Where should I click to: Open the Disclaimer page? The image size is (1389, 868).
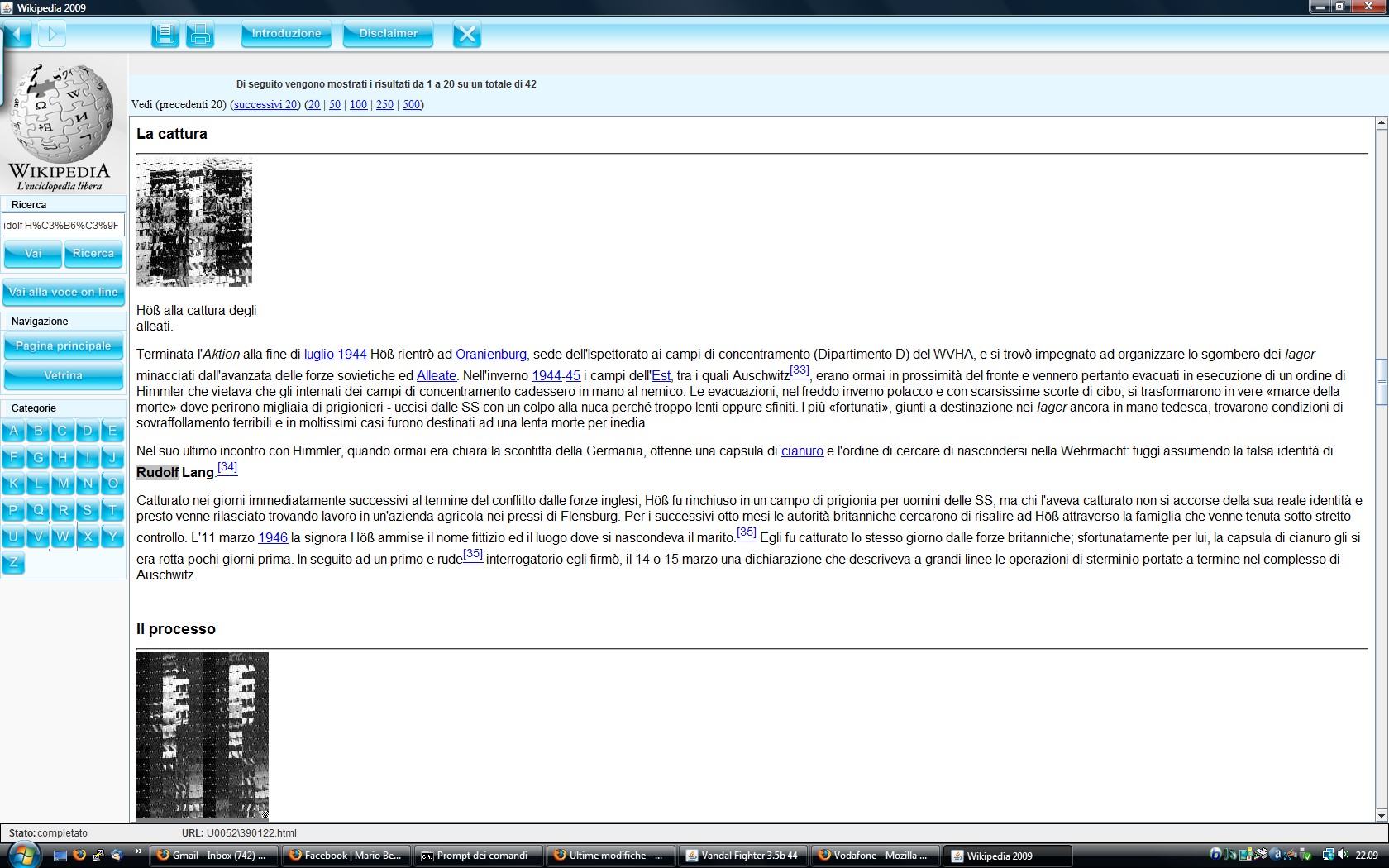pyautogui.click(x=388, y=34)
